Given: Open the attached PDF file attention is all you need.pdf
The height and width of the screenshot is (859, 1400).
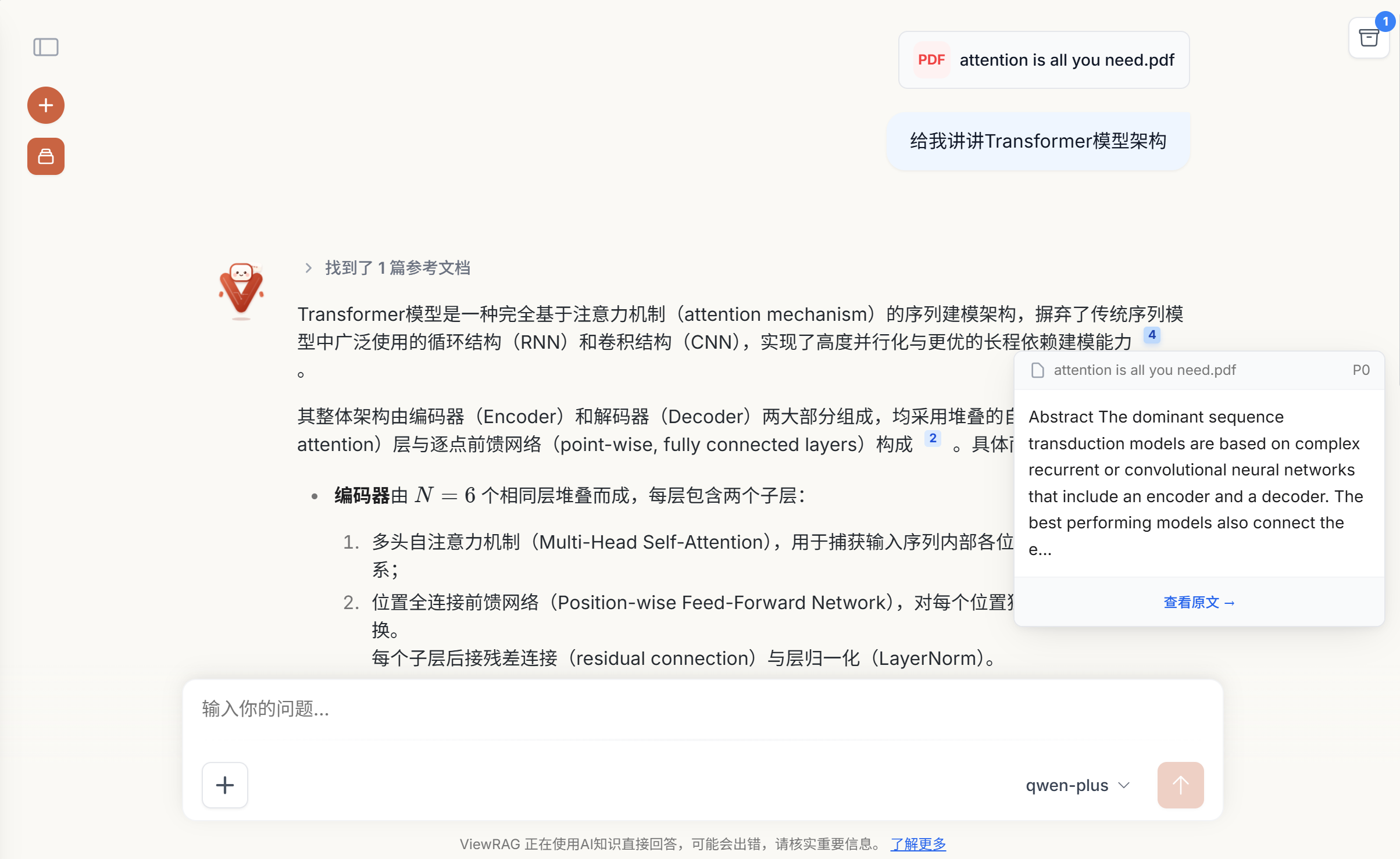Looking at the screenshot, I should pyautogui.click(x=1044, y=60).
